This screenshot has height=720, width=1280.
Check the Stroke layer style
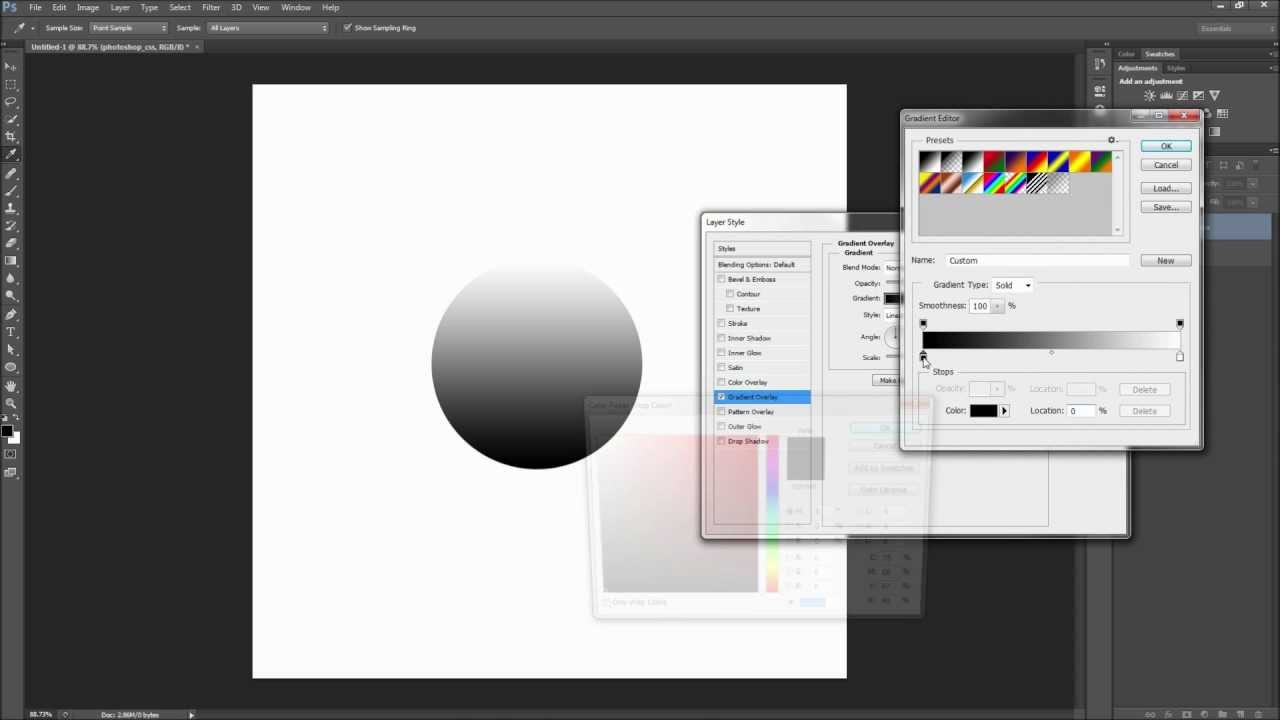[721, 323]
